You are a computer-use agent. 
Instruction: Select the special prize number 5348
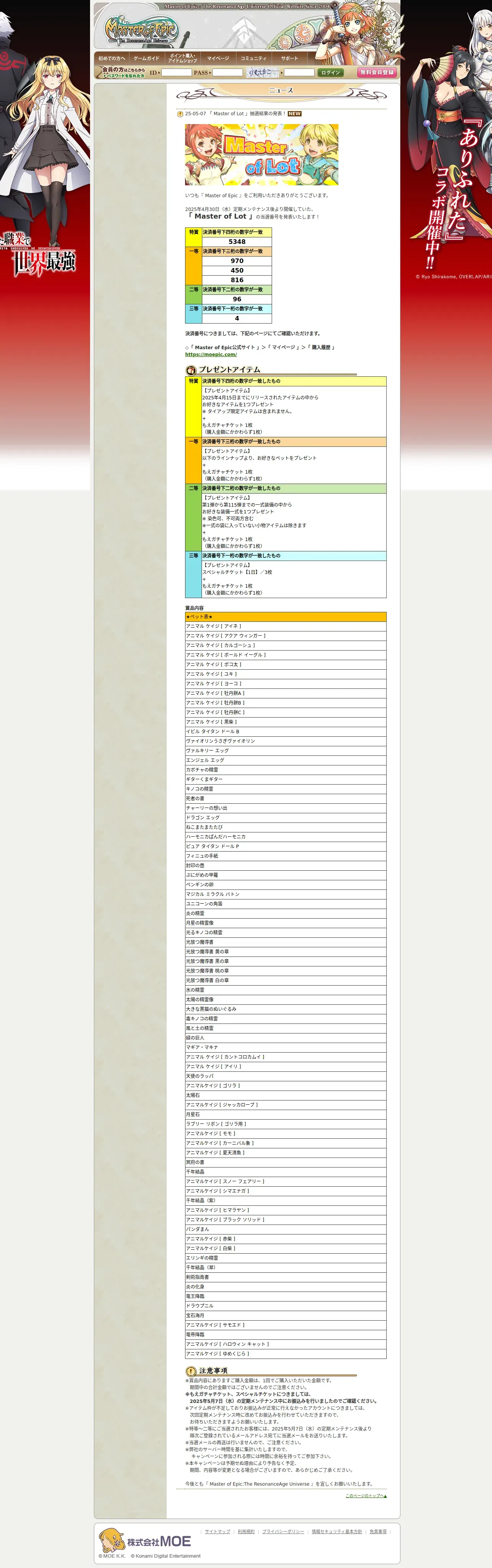tap(237, 242)
